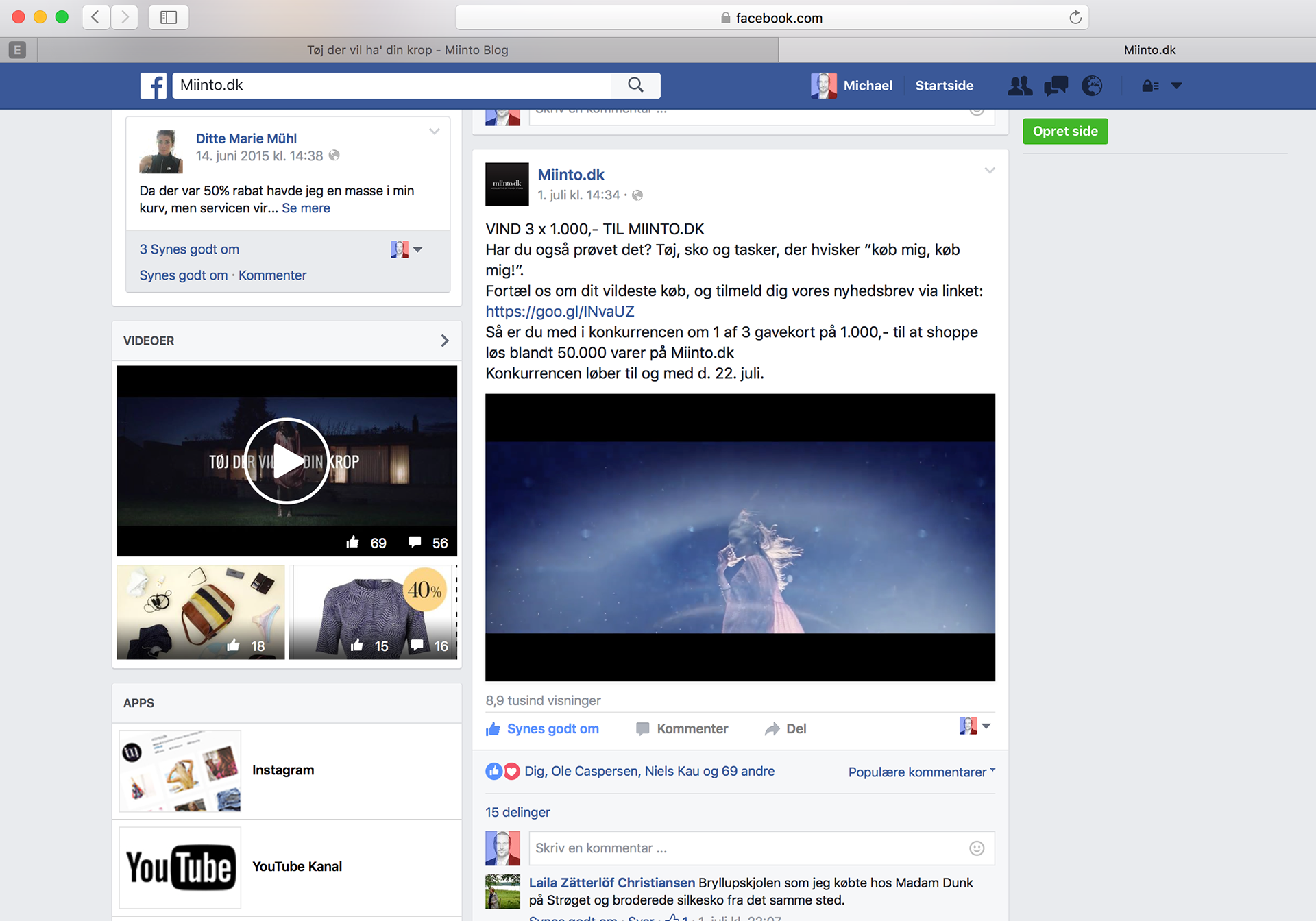Expand the post options chevron on Miinto post
The height and width of the screenshot is (921, 1316).
(989, 171)
